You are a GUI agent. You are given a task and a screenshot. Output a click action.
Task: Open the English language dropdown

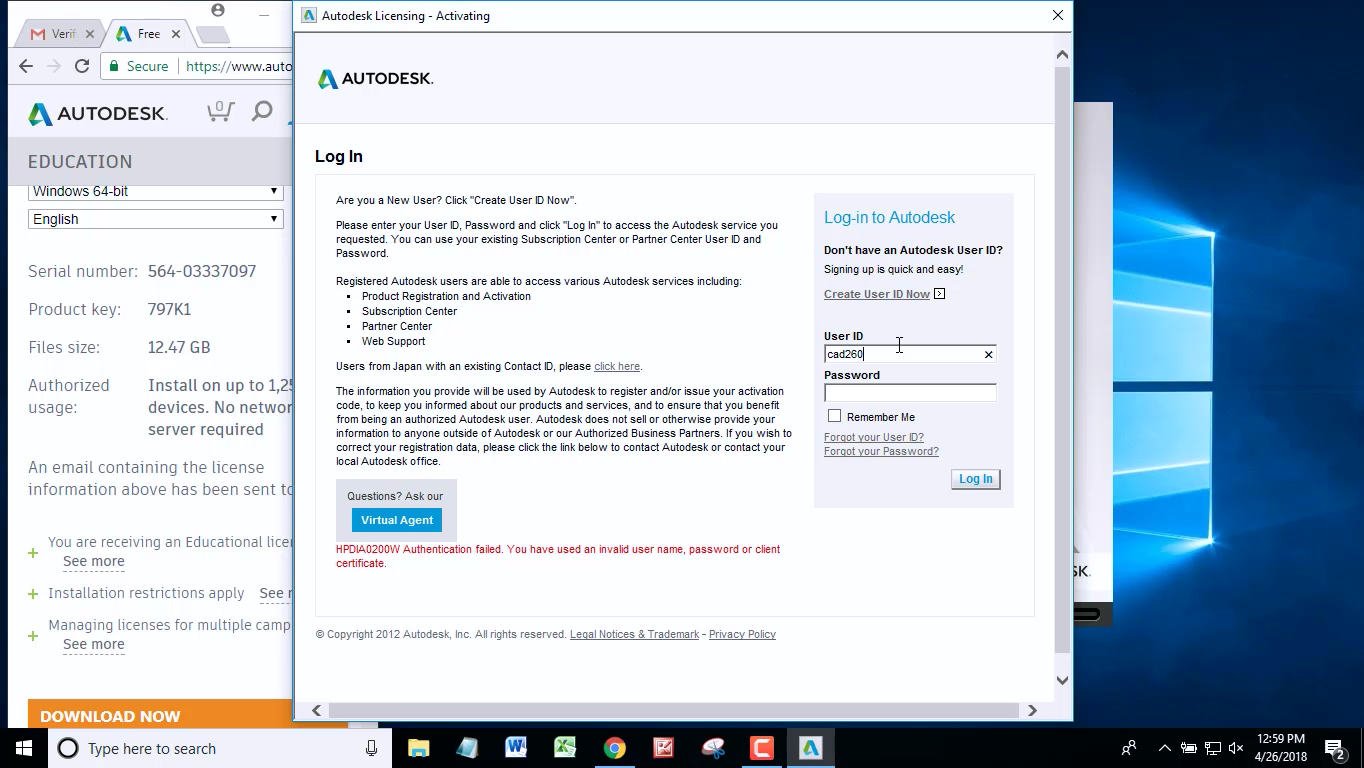click(x=155, y=219)
